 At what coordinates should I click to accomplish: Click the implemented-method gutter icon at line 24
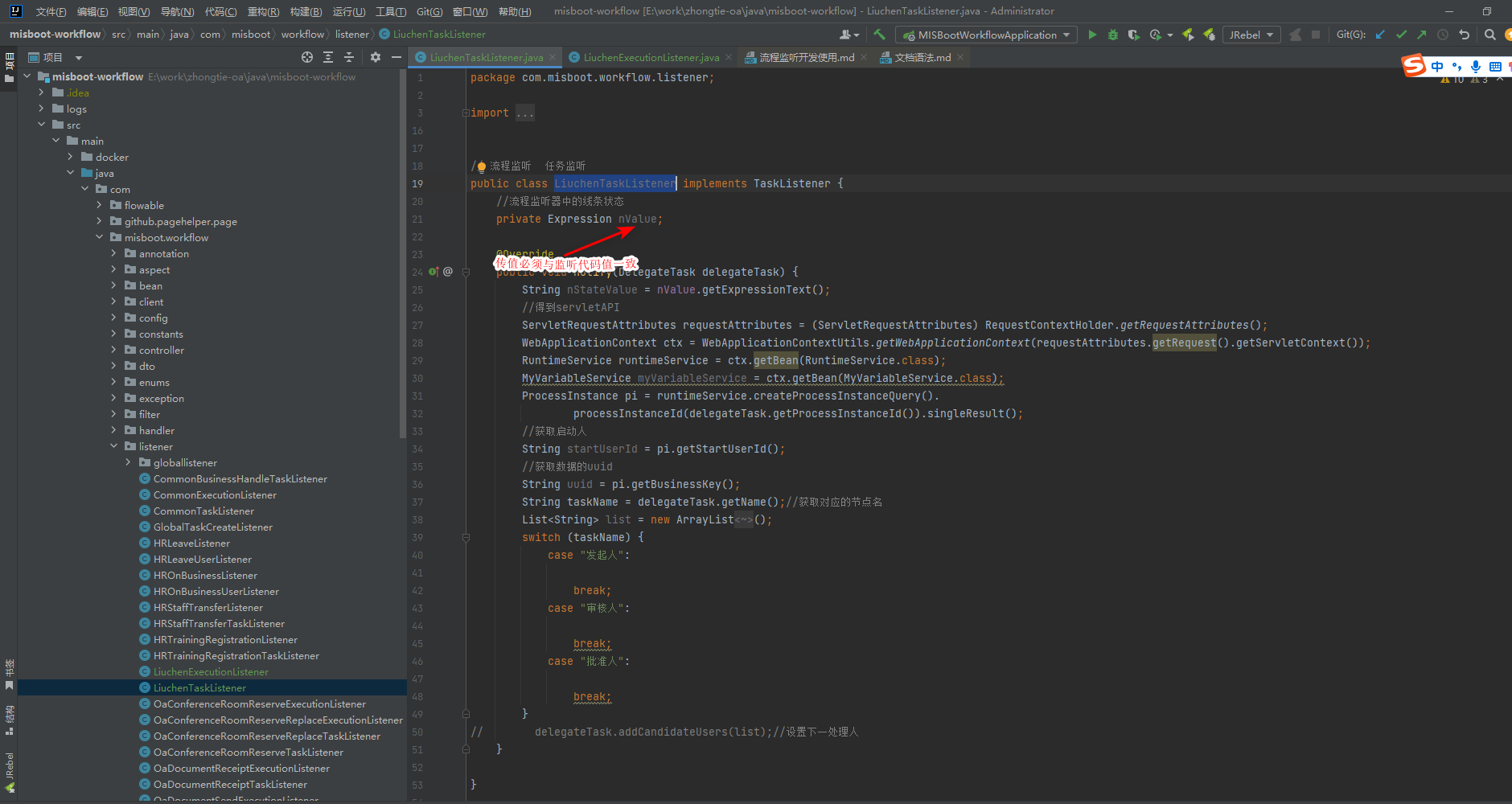[433, 272]
